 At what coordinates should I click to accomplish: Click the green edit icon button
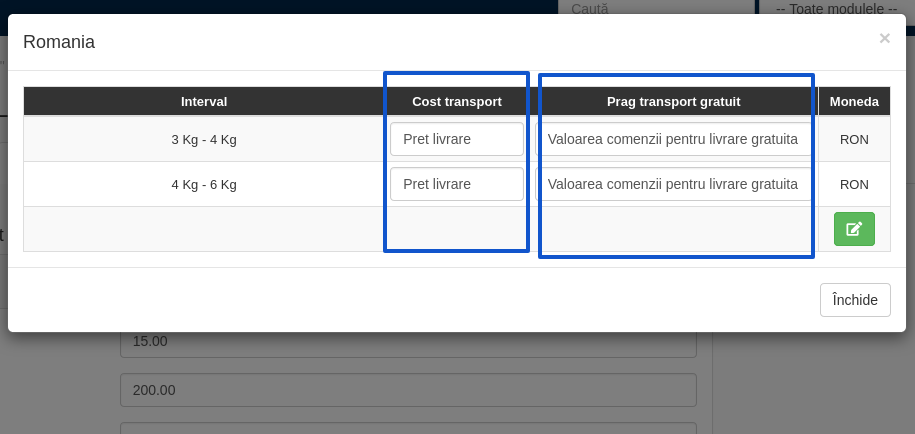point(854,229)
